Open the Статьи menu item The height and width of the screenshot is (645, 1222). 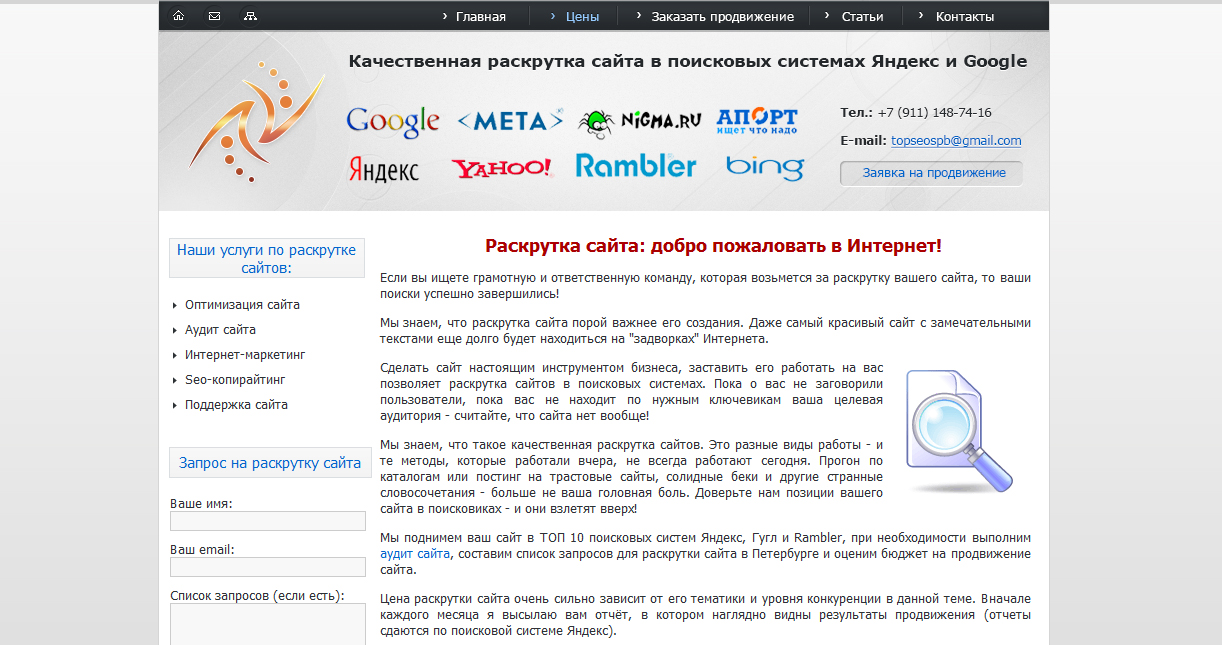coord(862,16)
